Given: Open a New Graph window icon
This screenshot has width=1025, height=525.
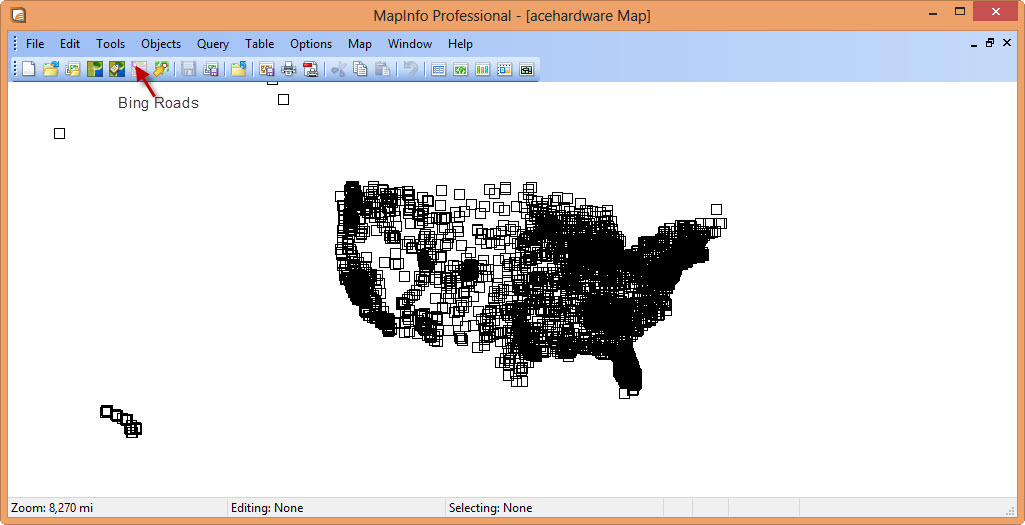Looking at the screenshot, I should tap(482, 69).
